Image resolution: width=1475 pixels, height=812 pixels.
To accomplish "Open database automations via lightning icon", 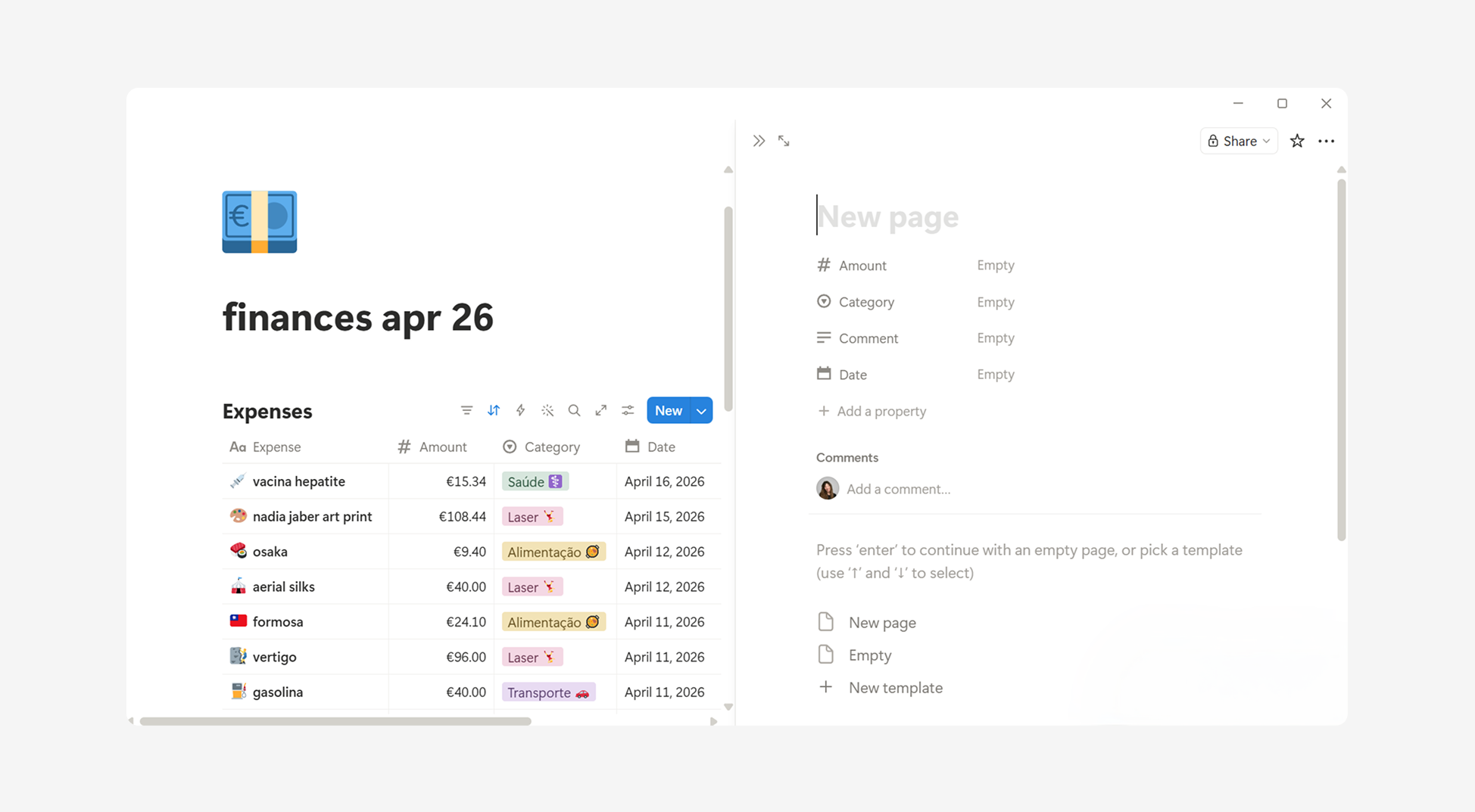I will [x=520, y=410].
